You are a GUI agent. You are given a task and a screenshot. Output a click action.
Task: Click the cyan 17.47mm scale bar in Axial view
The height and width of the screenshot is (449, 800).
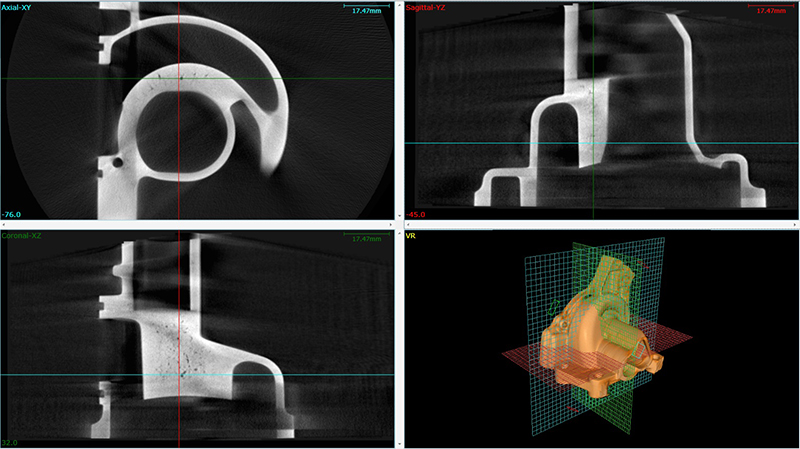click(364, 9)
